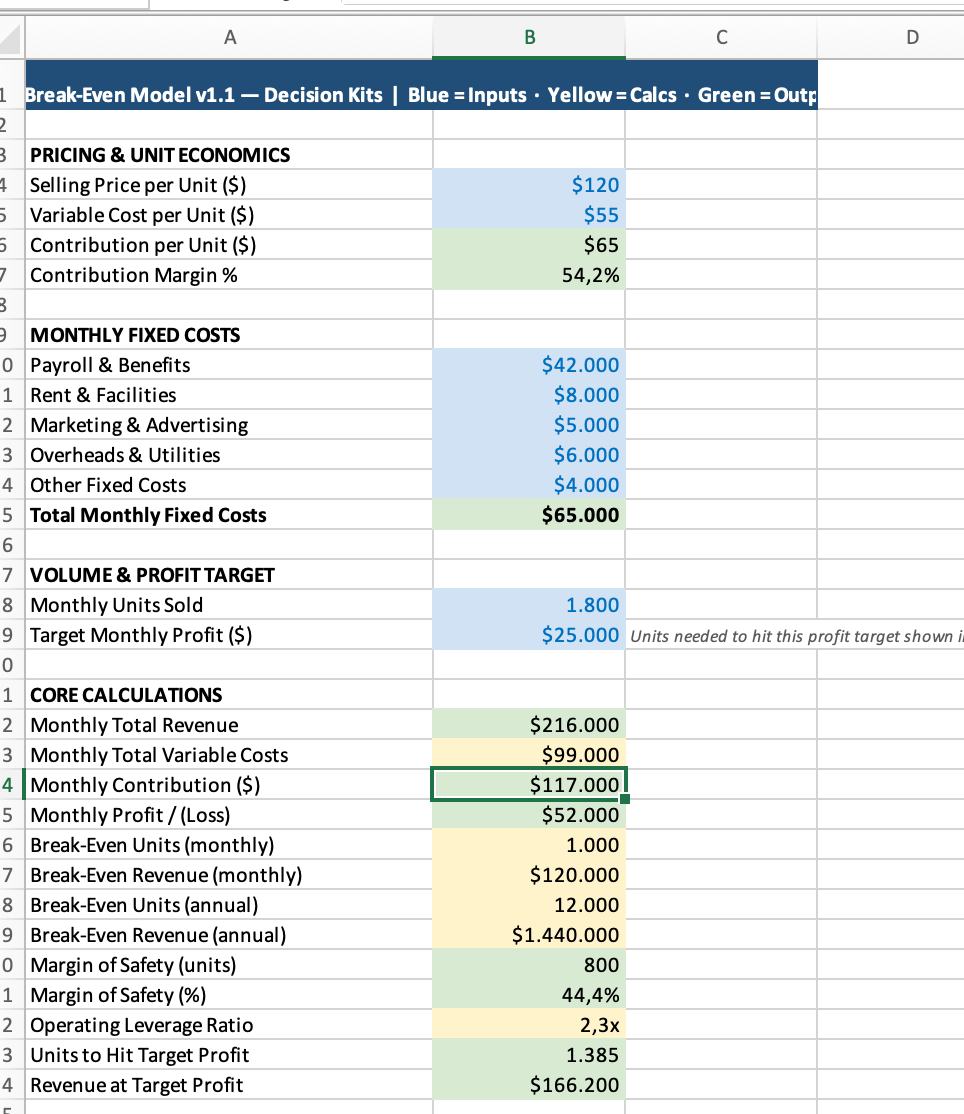Viewport: 964px width, 1114px height.
Task: Select the Variable Cost per Unit cell
Action: coord(528,215)
